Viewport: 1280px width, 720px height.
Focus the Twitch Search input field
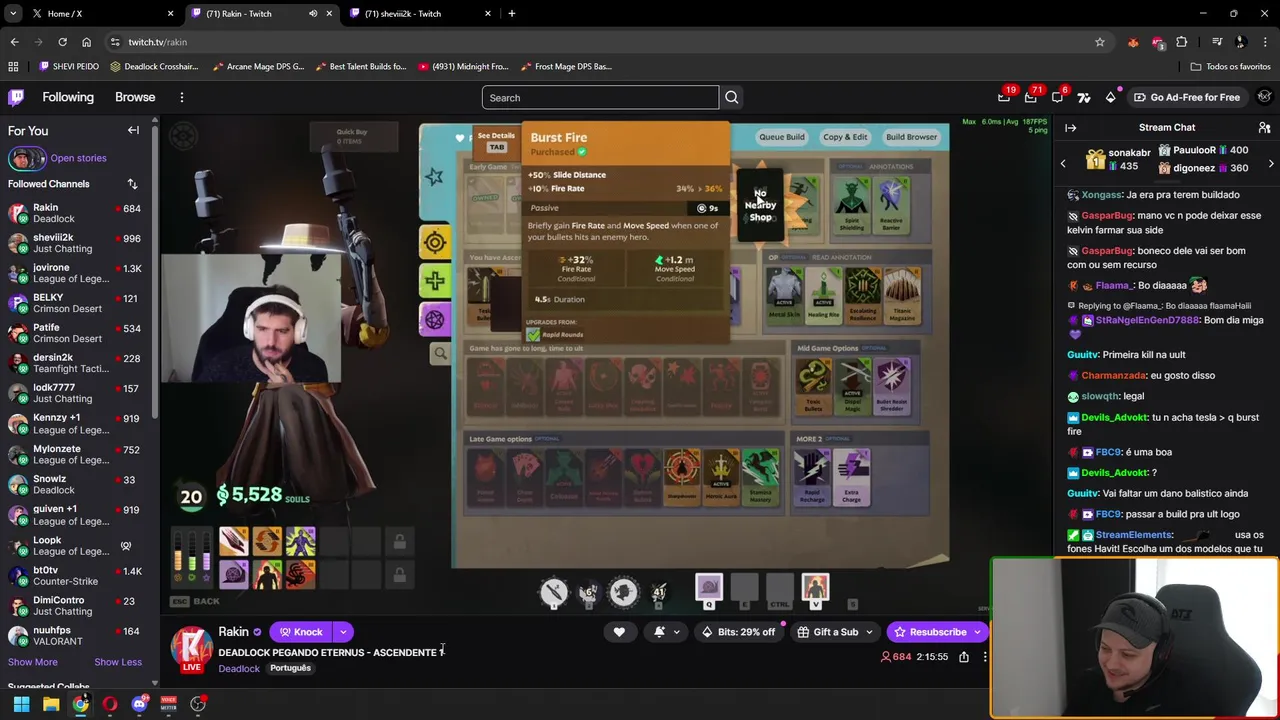click(x=600, y=98)
